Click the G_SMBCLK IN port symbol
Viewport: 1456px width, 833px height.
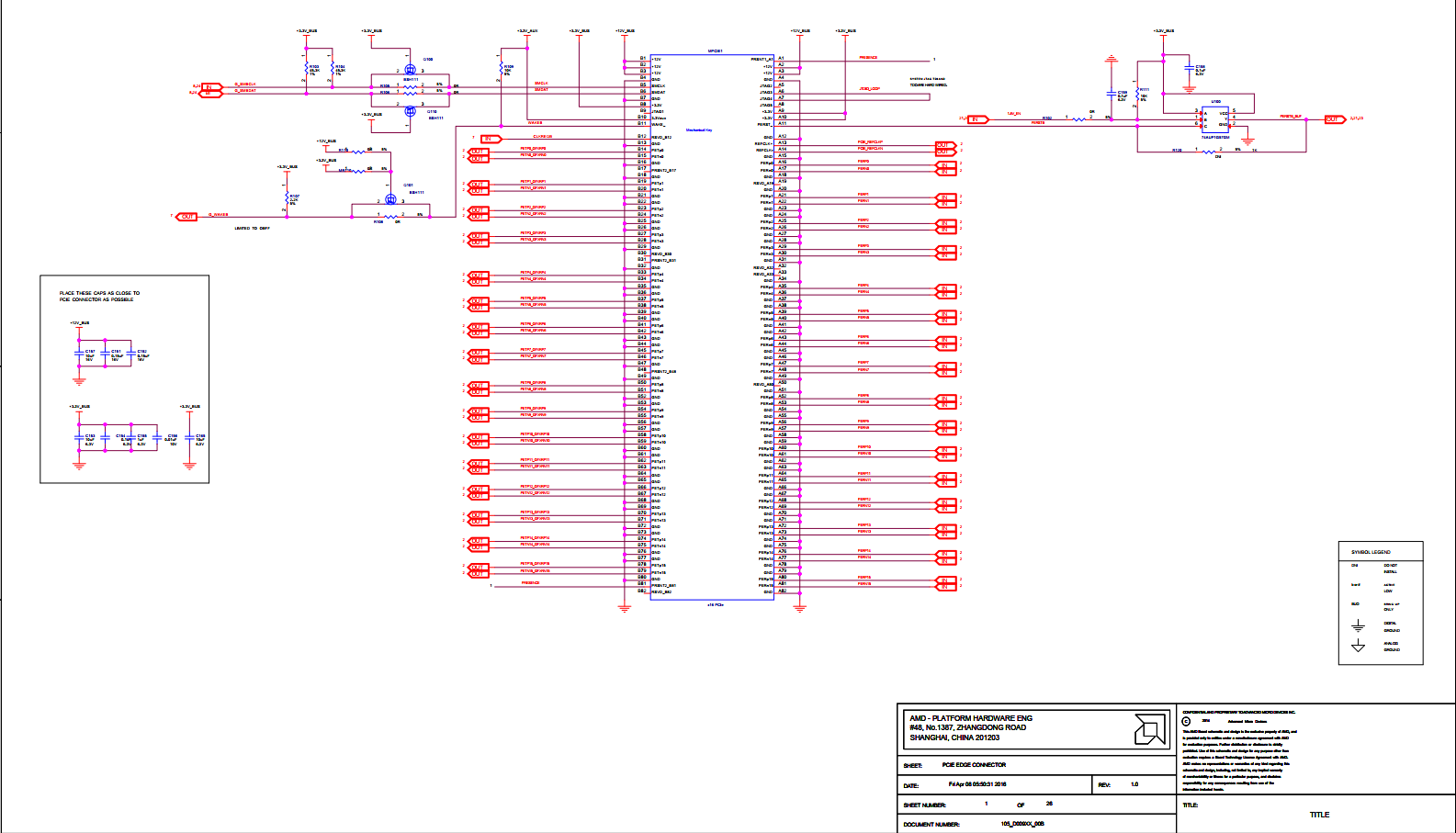(x=212, y=86)
